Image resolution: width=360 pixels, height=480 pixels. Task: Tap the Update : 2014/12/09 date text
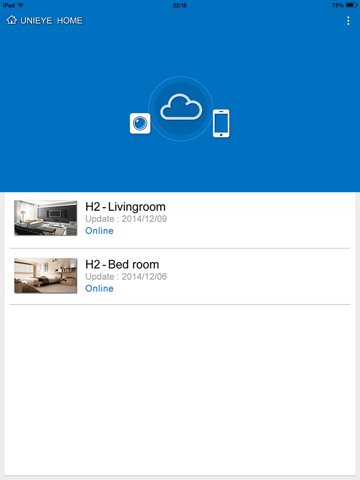126,219
